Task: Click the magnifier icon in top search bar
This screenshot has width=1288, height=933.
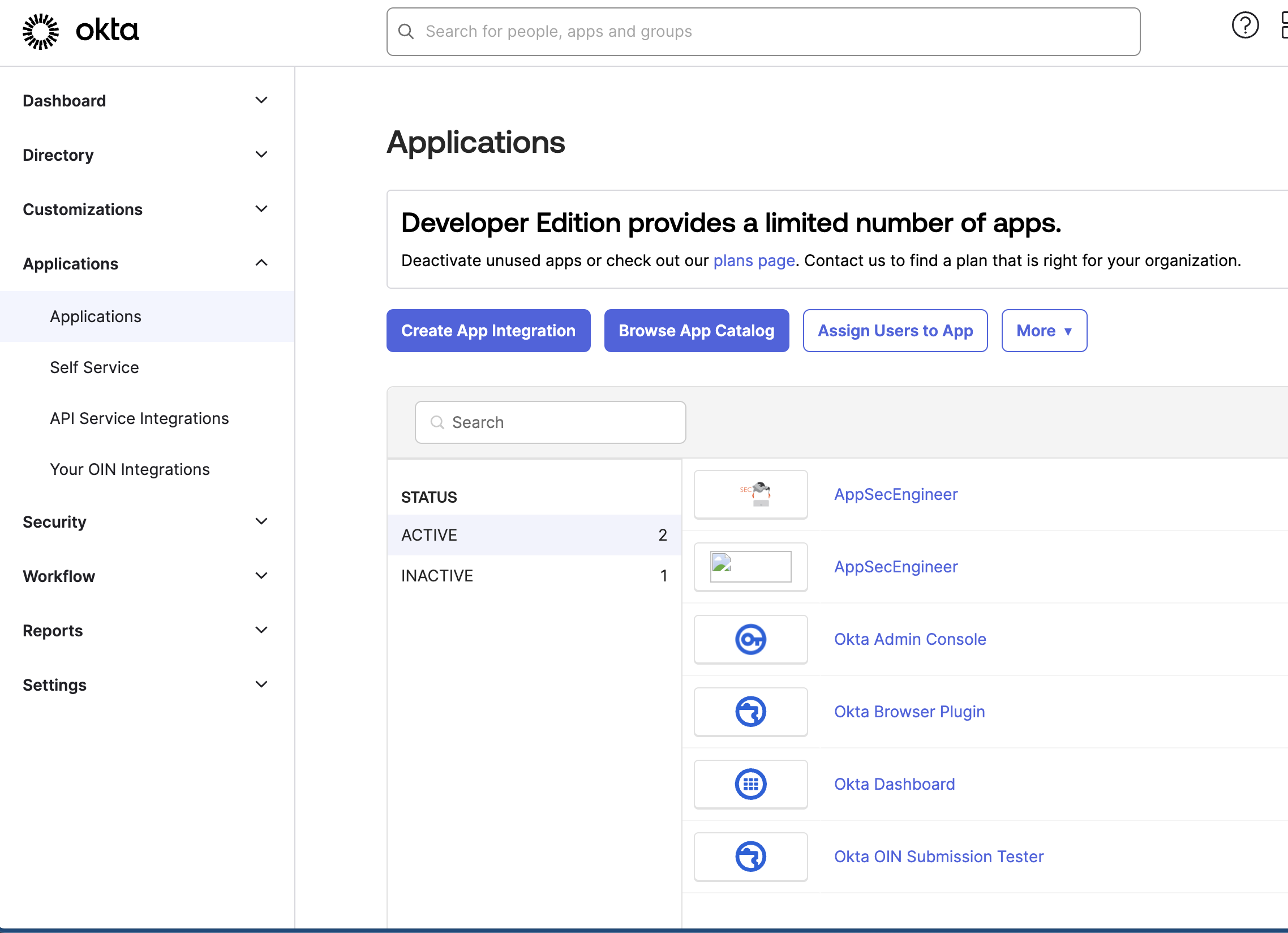Action: coord(406,31)
